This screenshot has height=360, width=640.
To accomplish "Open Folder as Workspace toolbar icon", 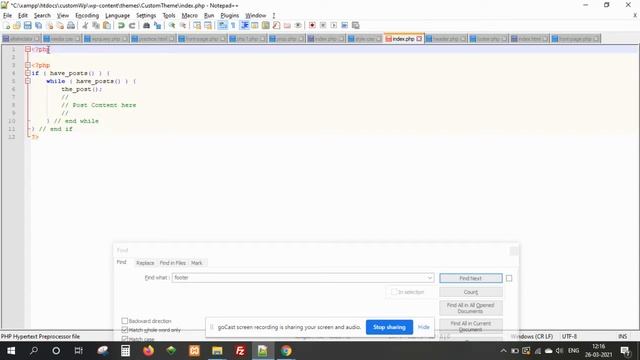I will (287, 26).
